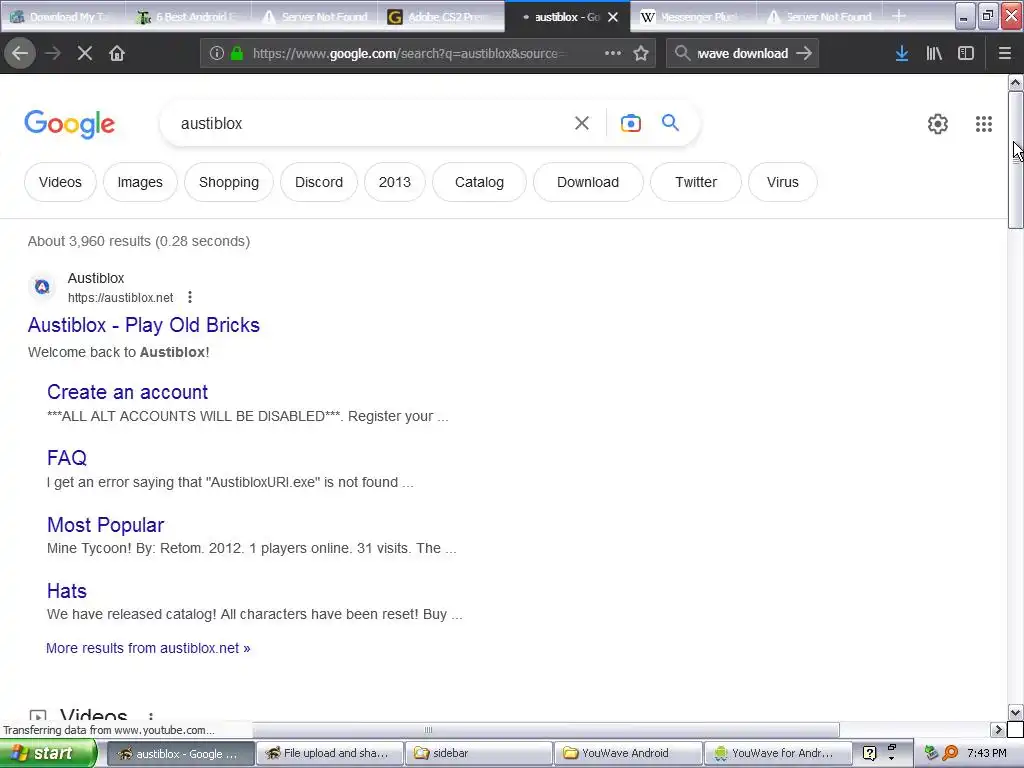Open the downloads arrow in toolbar
Image resolution: width=1024 pixels, height=768 pixels.
(x=902, y=53)
